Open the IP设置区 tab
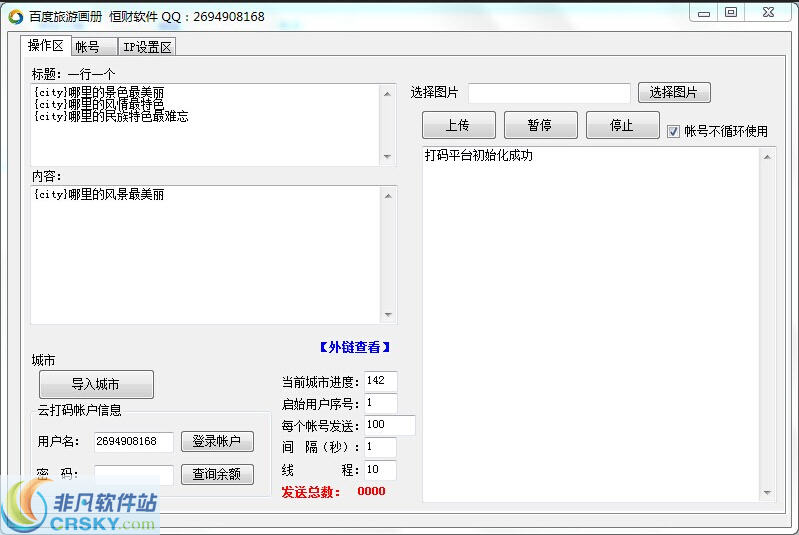The width and height of the screenshot is (799, 535). (147, 47)
